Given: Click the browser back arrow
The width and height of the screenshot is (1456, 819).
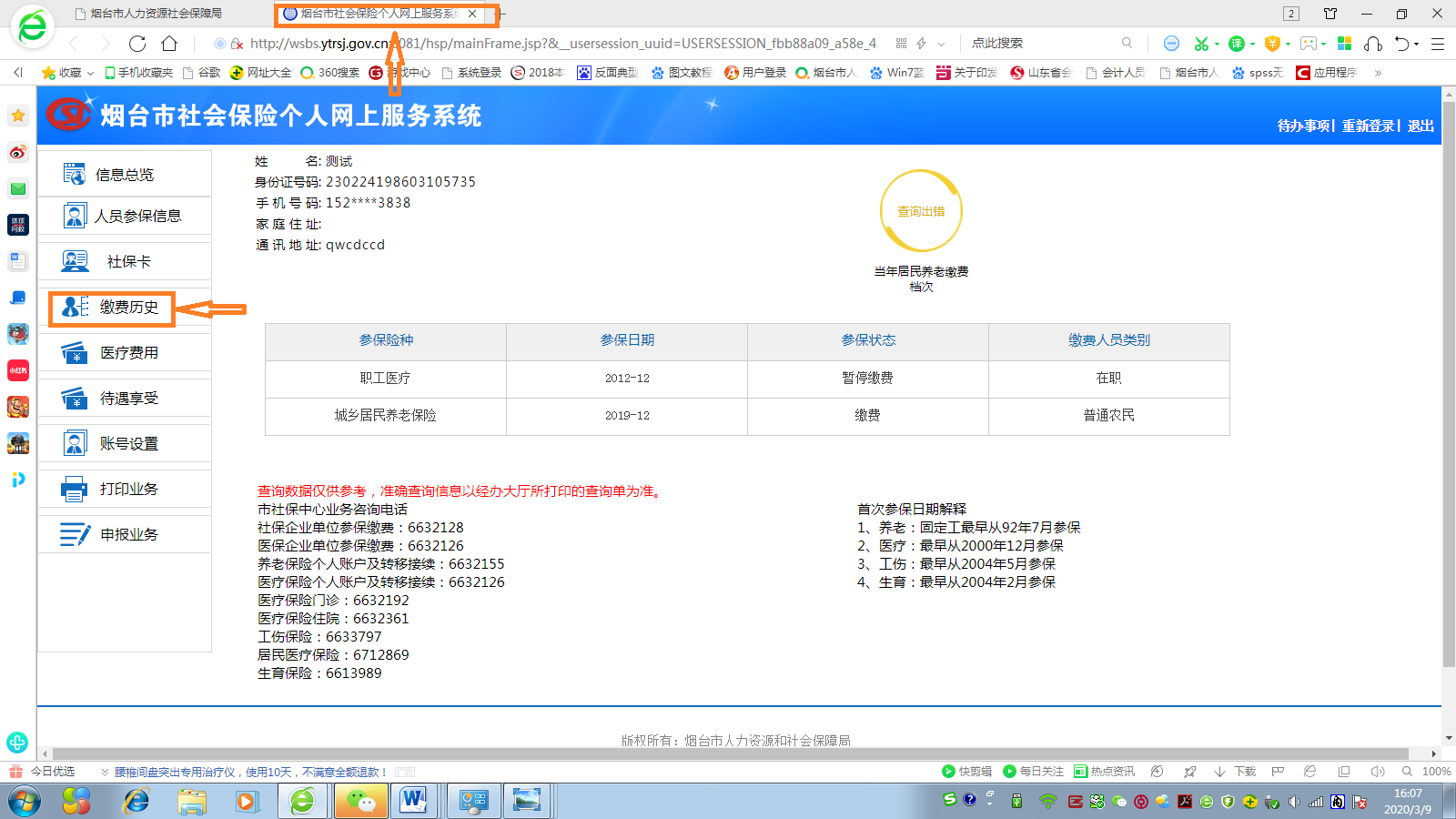Looking at the screenshot, I should click(75, 44).
